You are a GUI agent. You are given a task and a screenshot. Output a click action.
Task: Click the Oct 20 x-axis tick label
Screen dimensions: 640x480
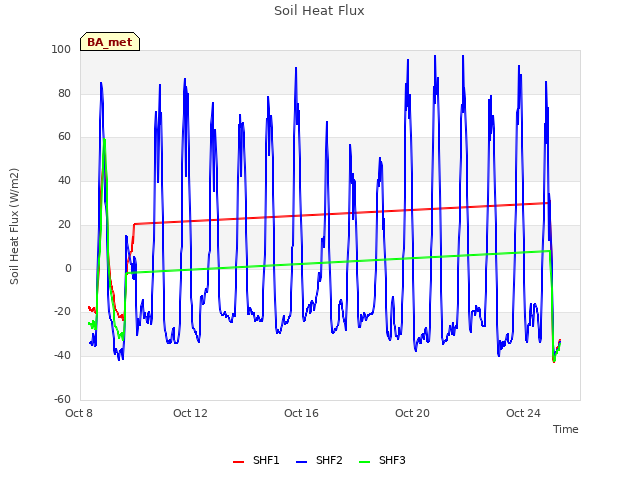tap(412, 413)
